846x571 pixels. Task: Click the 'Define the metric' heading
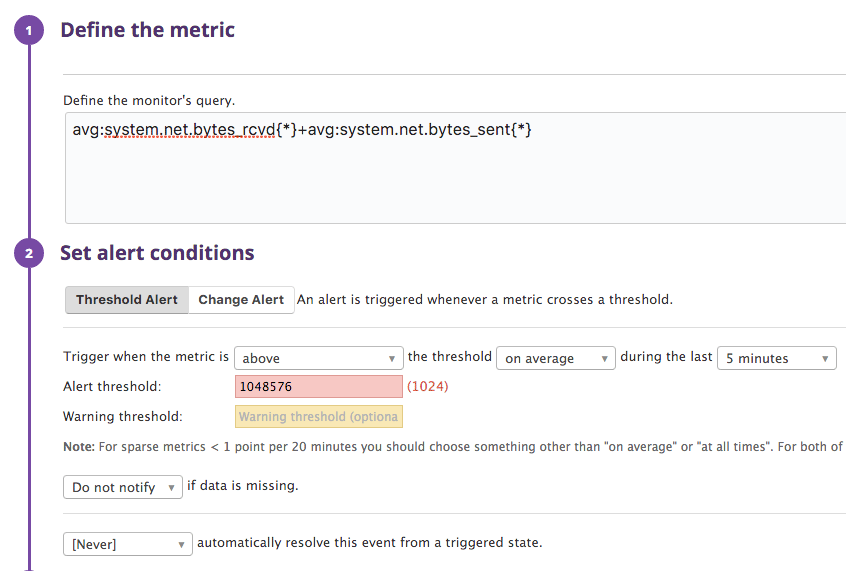[x=147, y=30]
